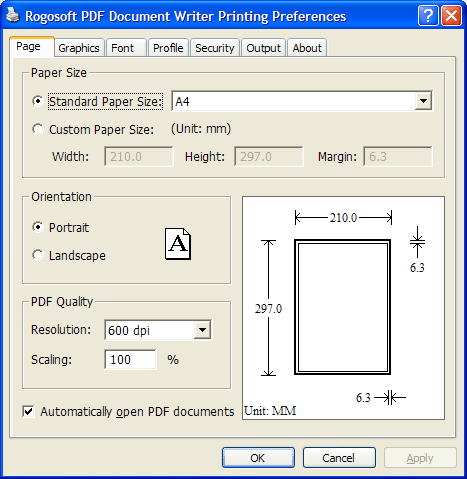Switch to the Page tab
The height and width of the screenshot is (479, 467).
[x=32, y=47]
